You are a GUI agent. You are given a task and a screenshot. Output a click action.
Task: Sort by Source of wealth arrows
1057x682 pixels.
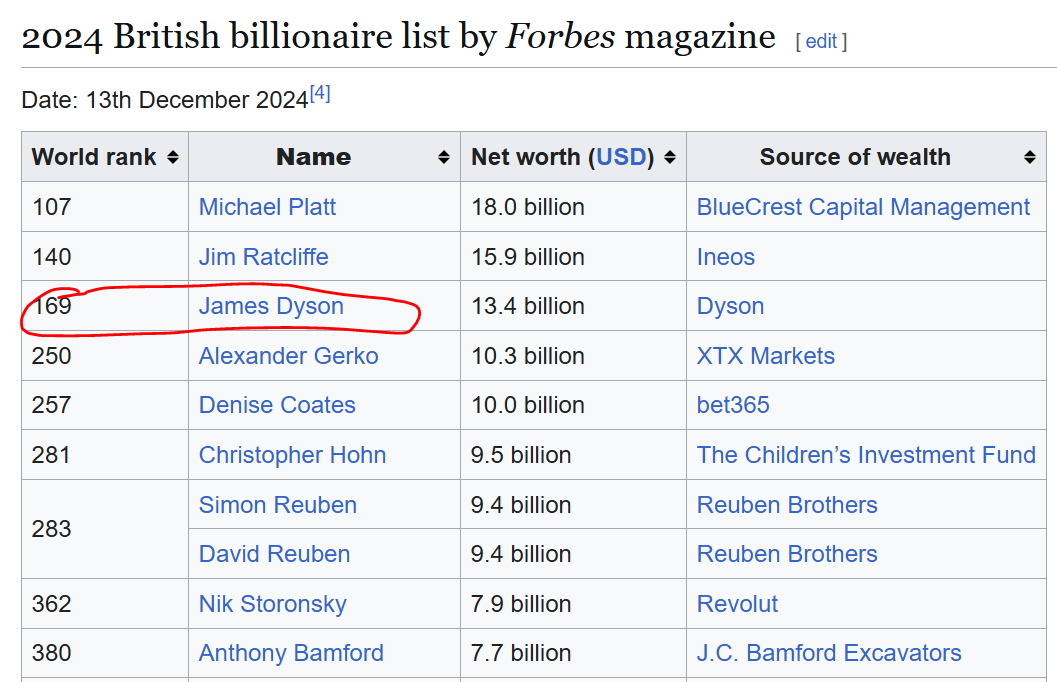coord(1029,158)
